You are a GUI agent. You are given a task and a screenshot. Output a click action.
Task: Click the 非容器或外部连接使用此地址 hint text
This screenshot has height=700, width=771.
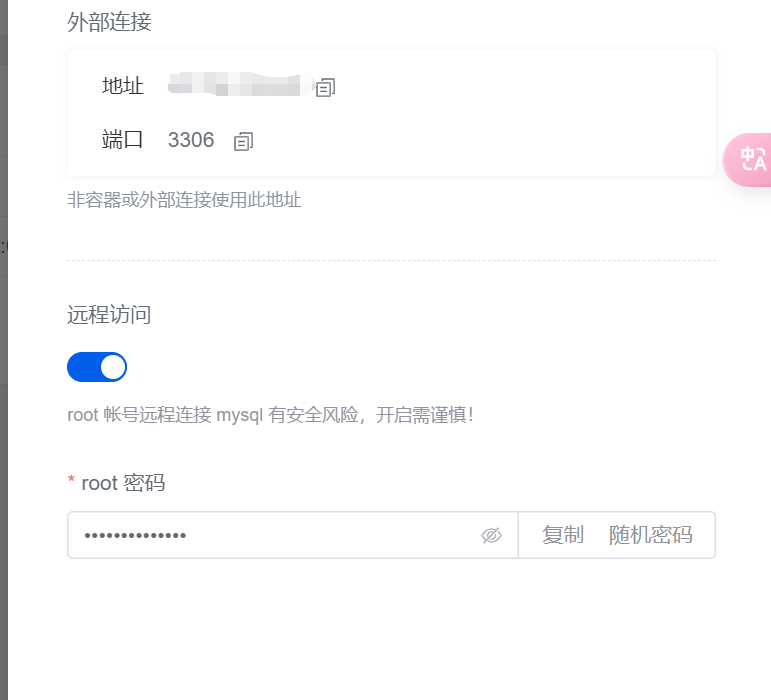184,200
